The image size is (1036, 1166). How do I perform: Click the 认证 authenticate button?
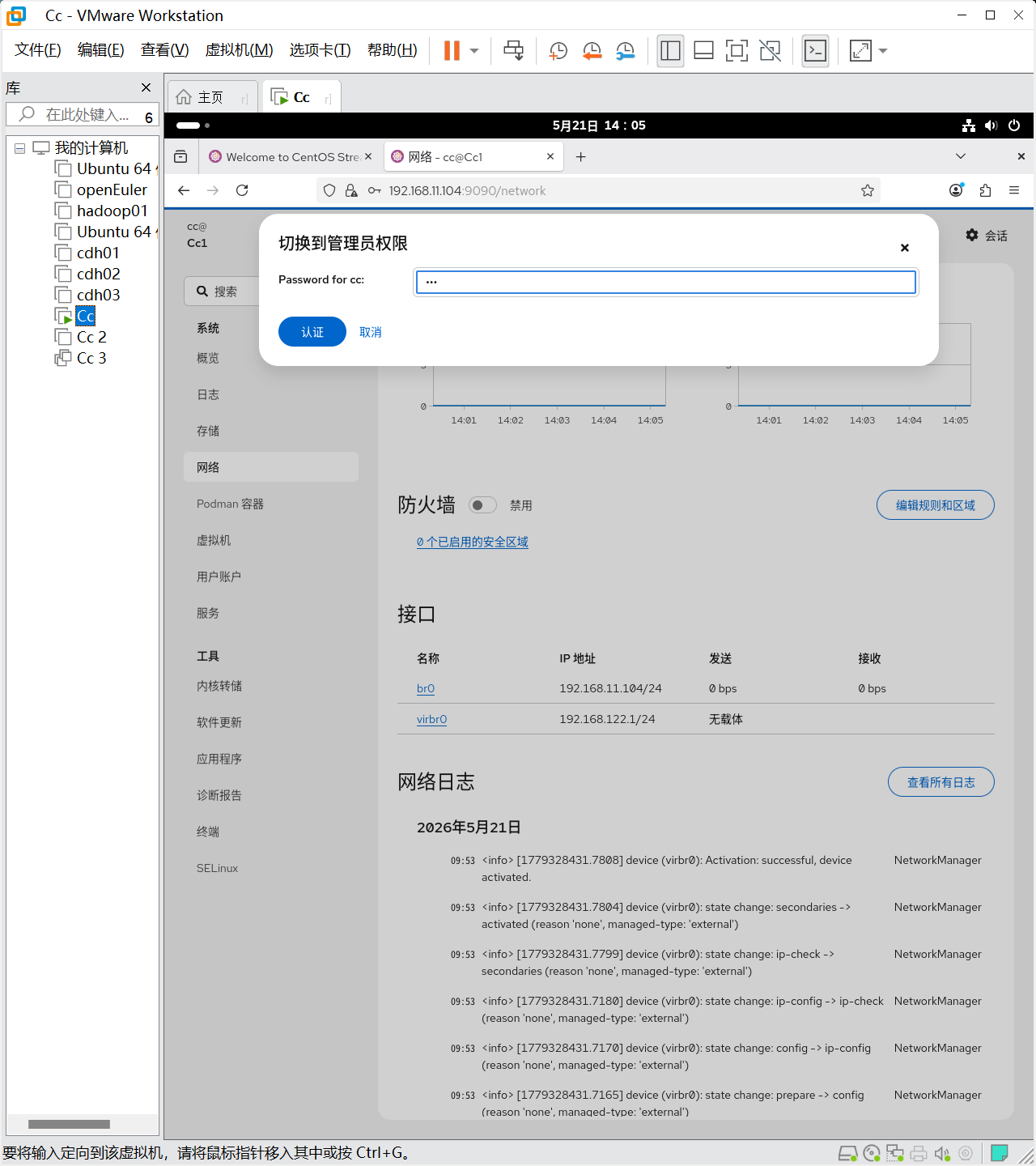click(x=312, y=332)
